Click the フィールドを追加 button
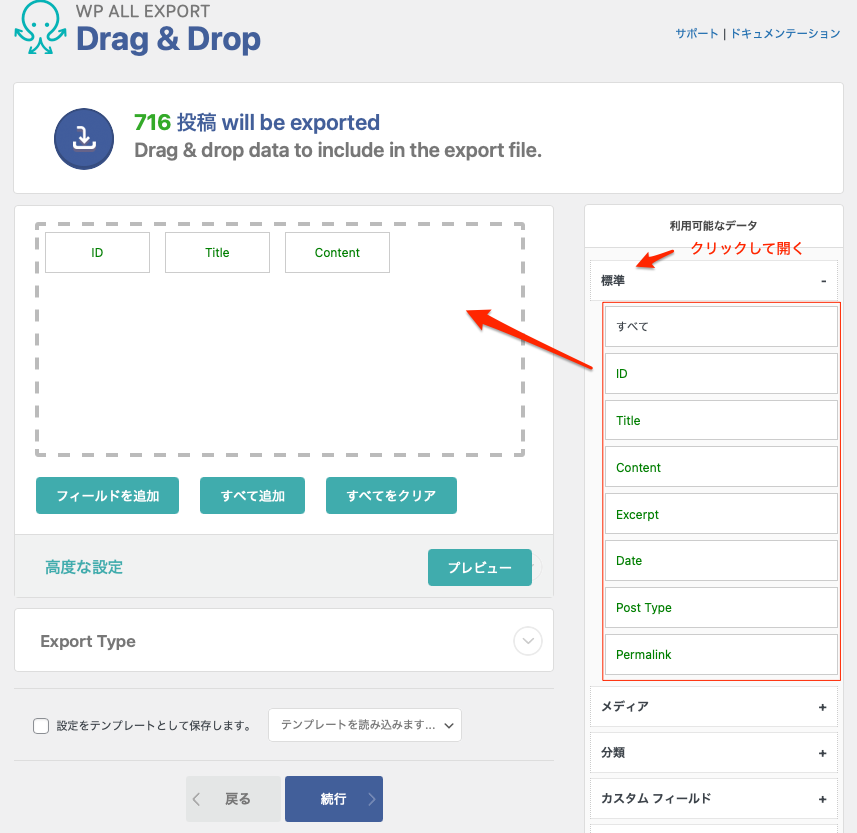The height and width of the screenshot is (833, 857). pos(107,496)
